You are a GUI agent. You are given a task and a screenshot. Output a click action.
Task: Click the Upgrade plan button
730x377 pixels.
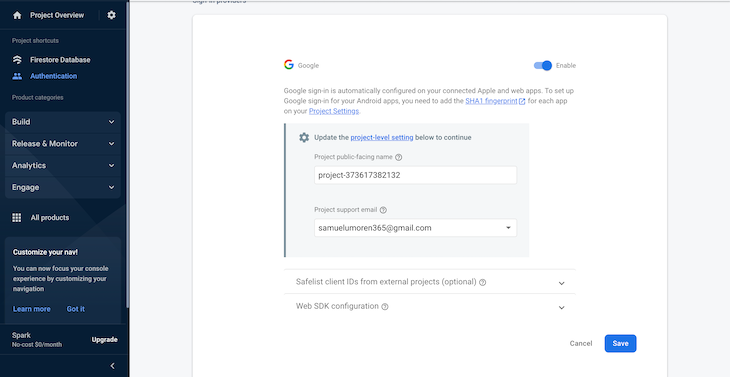[104, 340]
